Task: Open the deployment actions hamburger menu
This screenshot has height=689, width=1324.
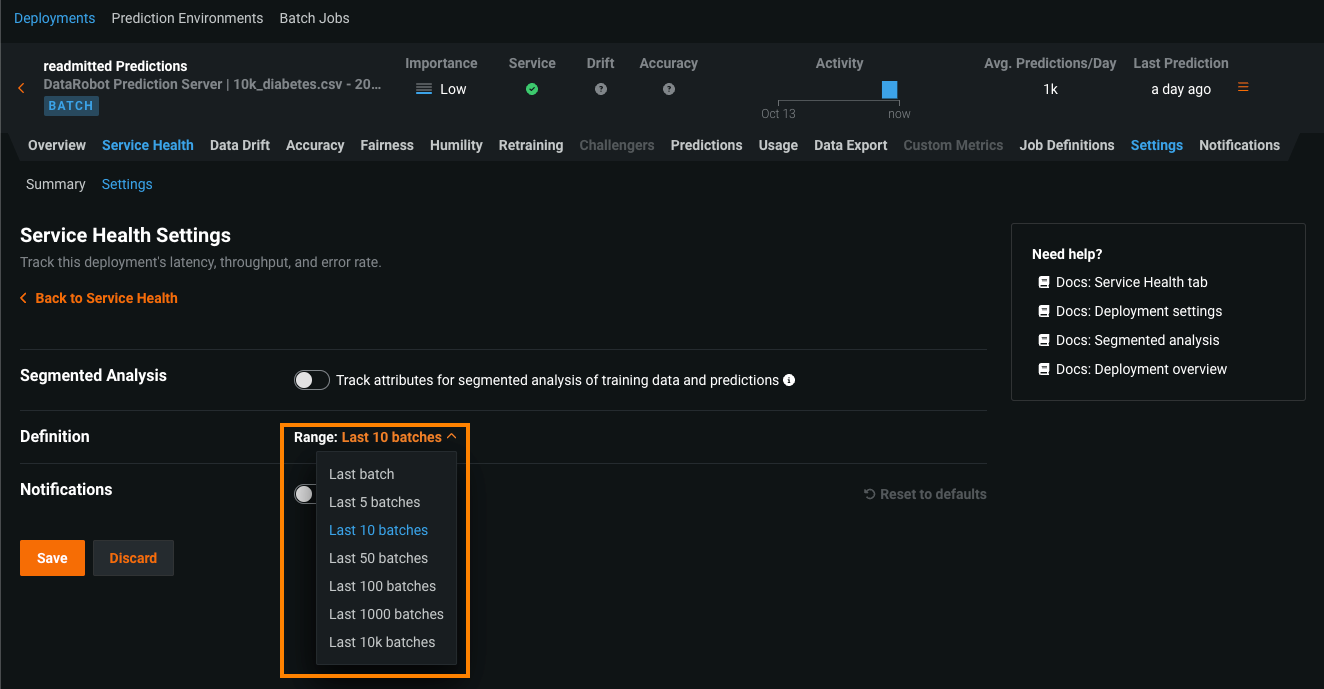Action: [1243, 87]
